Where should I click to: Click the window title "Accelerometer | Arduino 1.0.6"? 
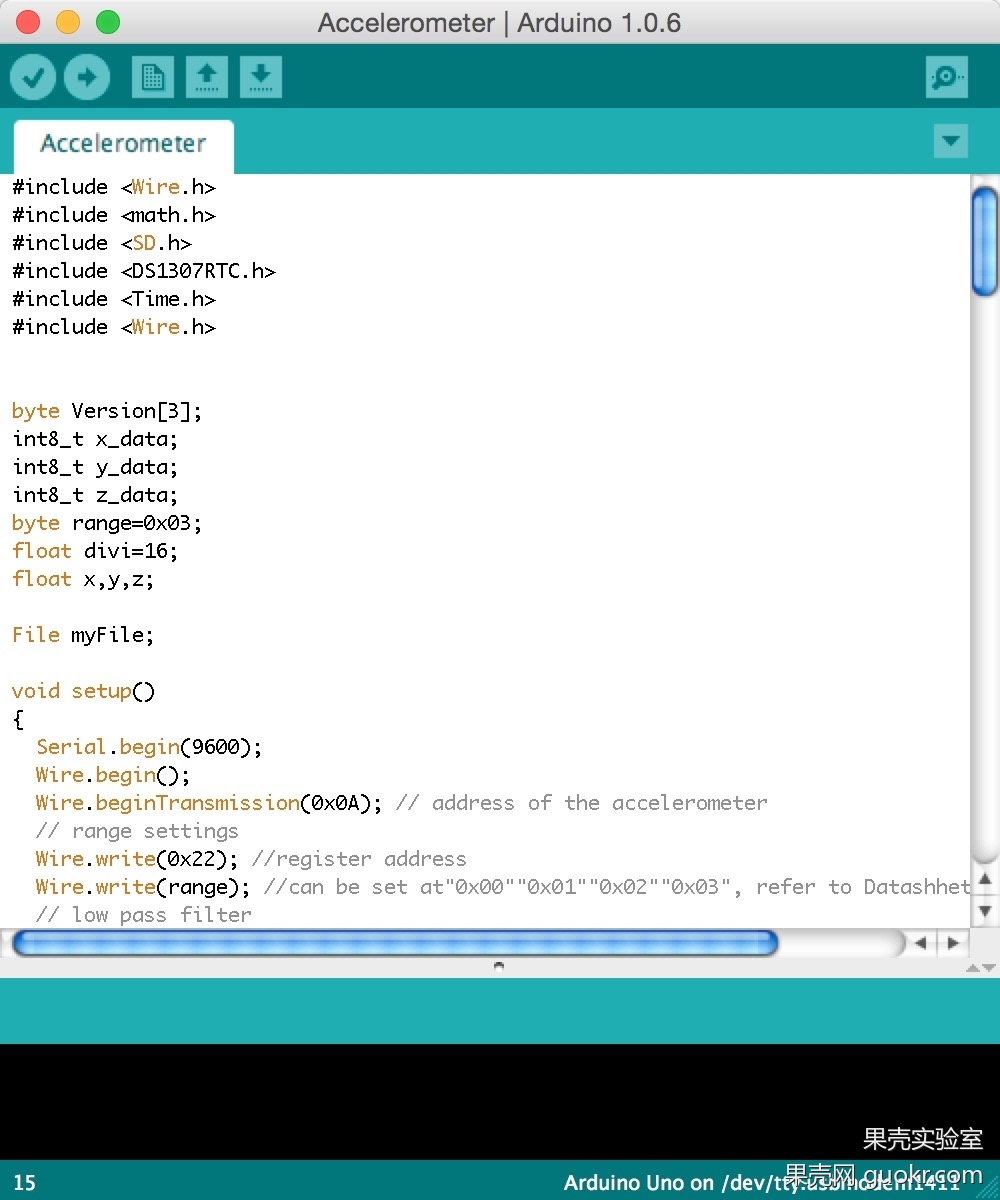(499, 23)
